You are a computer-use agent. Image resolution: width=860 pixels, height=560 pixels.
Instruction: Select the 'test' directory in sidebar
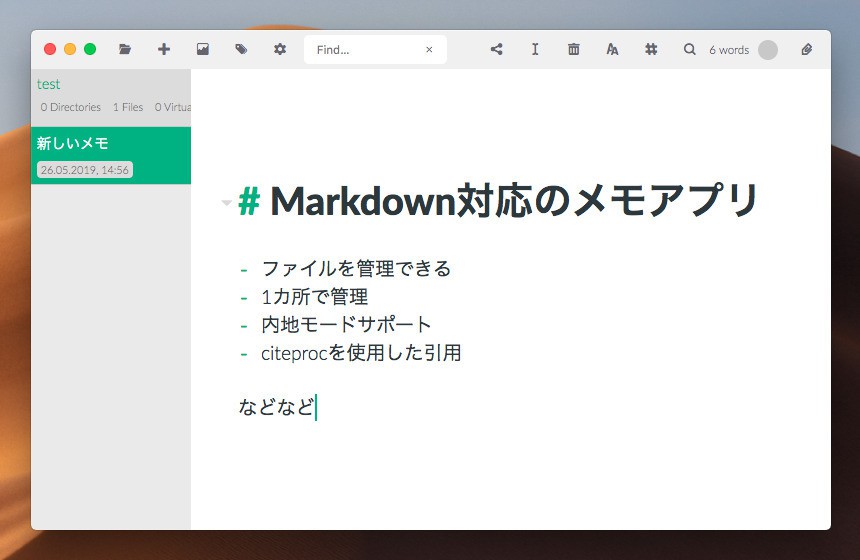click(49, 84)
